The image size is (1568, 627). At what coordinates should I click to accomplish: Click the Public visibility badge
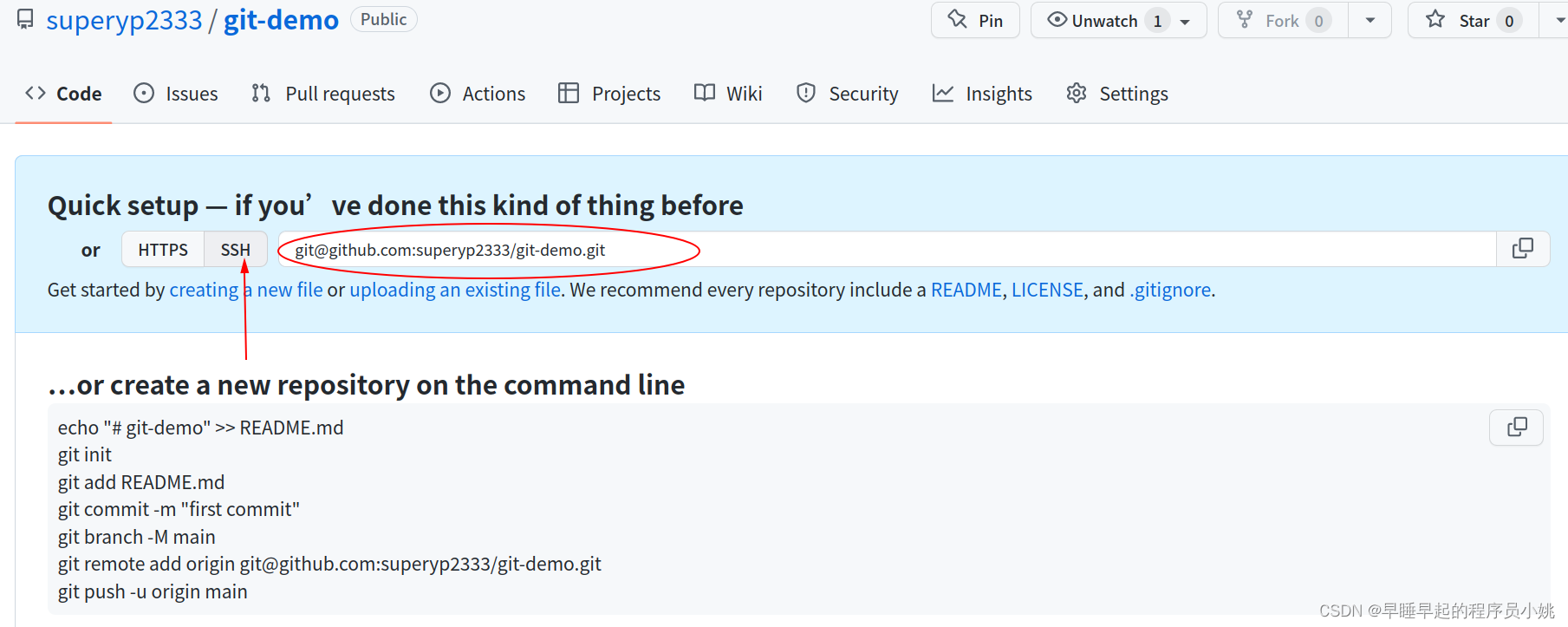[x=383, y=19]
